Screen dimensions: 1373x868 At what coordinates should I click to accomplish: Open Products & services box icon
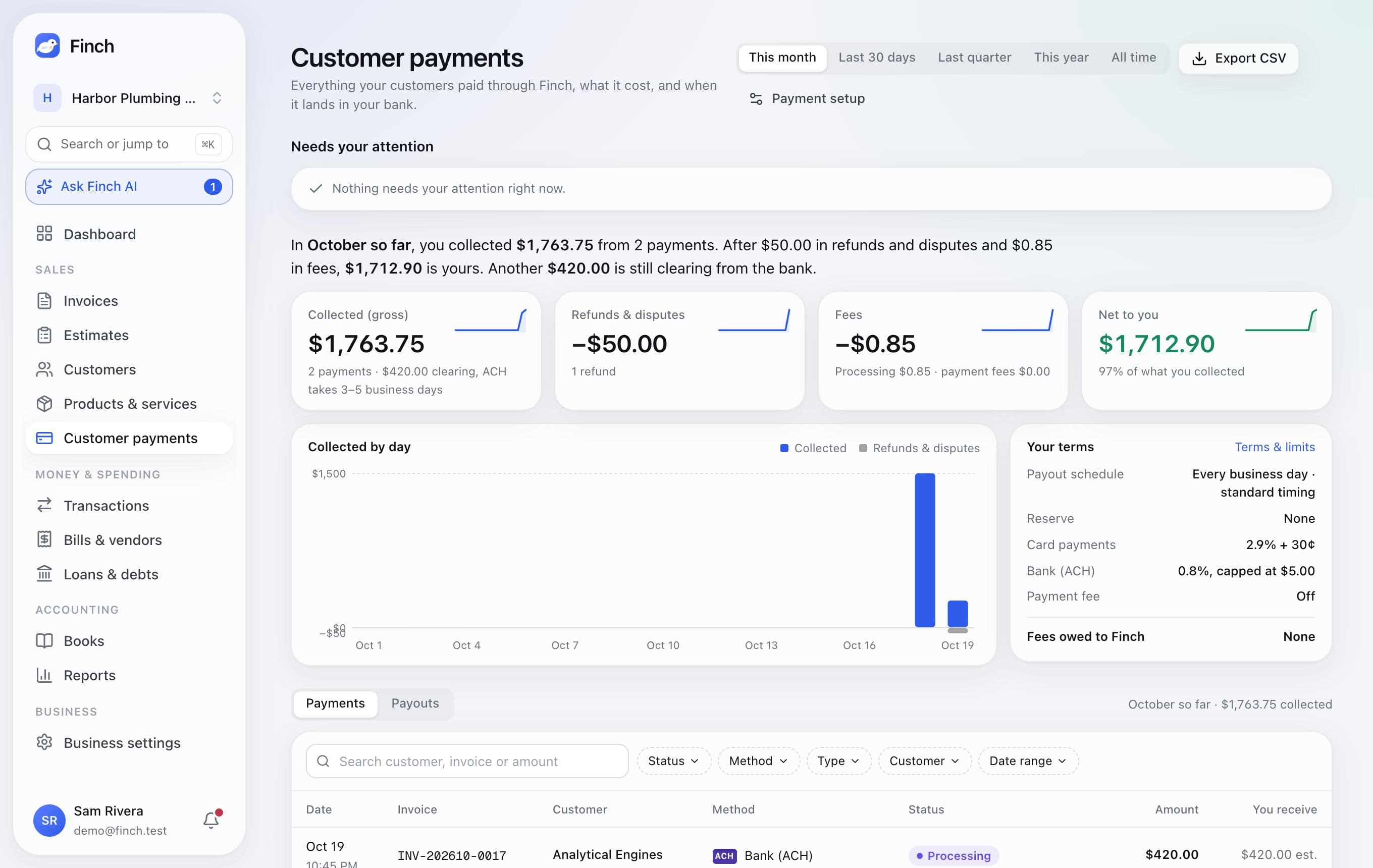(44, 404)
